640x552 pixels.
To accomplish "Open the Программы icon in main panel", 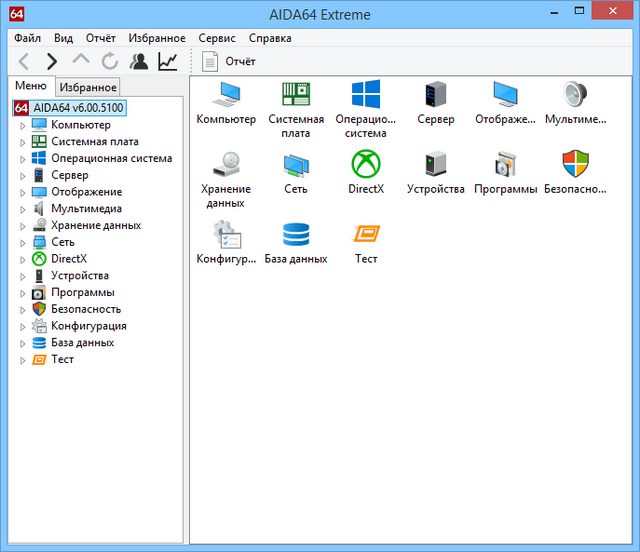I will click(506, 164).
